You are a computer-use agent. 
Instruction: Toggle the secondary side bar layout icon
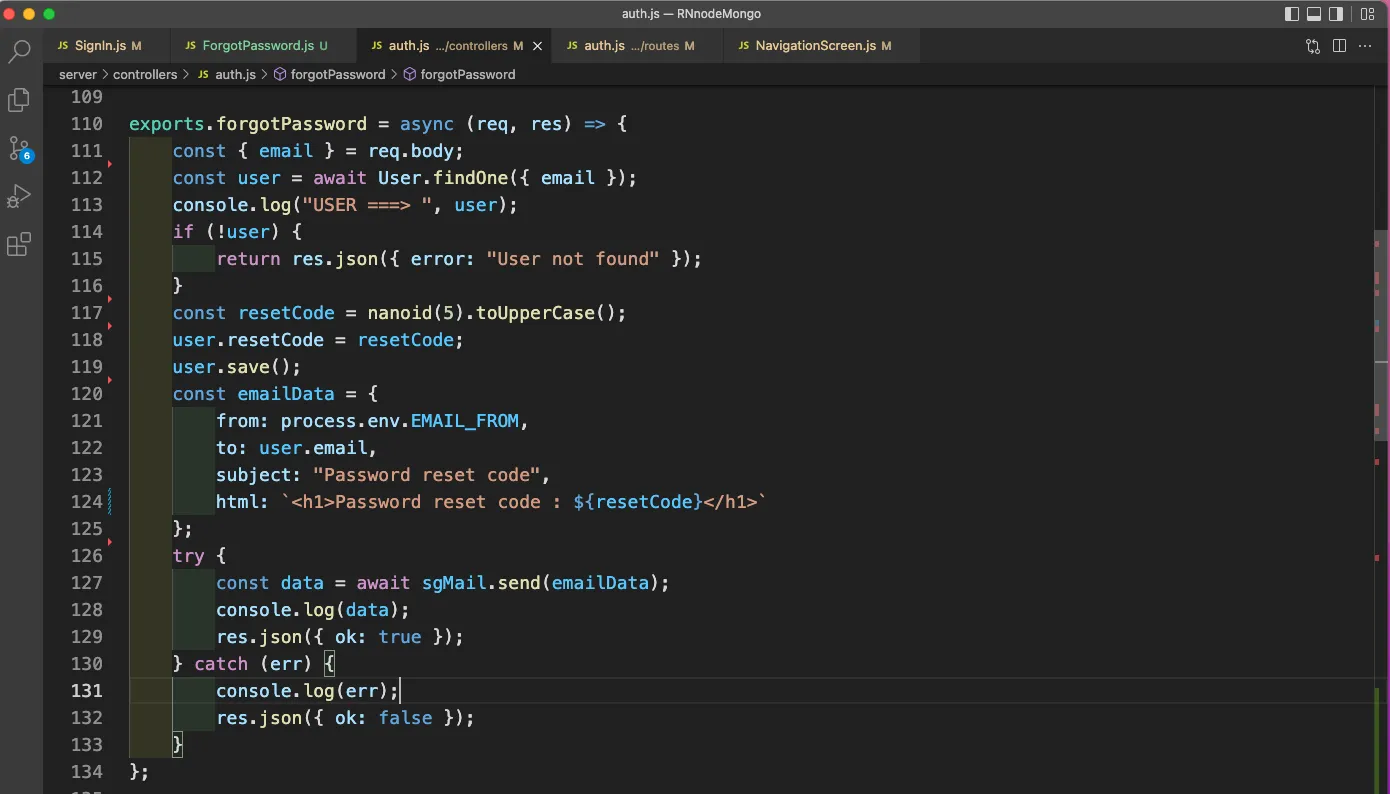click(x=1336, y=14)
